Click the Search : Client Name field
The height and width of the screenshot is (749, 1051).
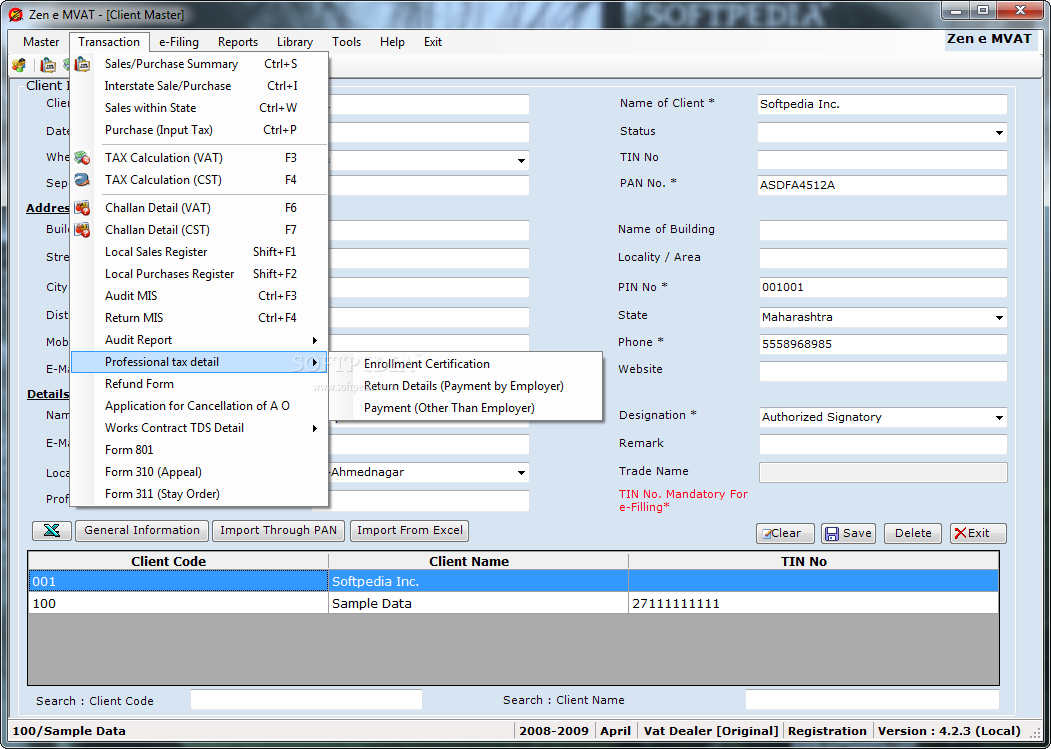point(872,700)
